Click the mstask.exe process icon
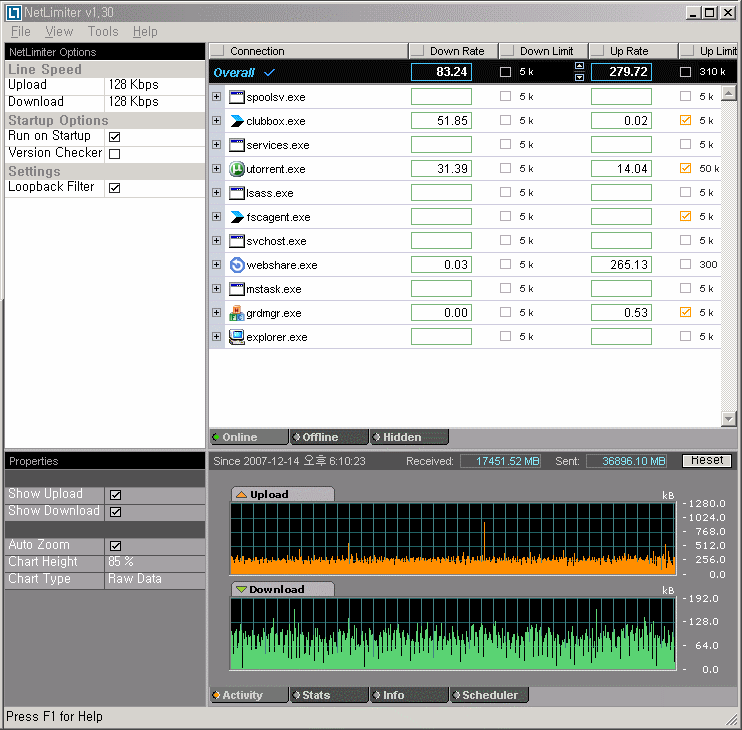 (236, 289)
